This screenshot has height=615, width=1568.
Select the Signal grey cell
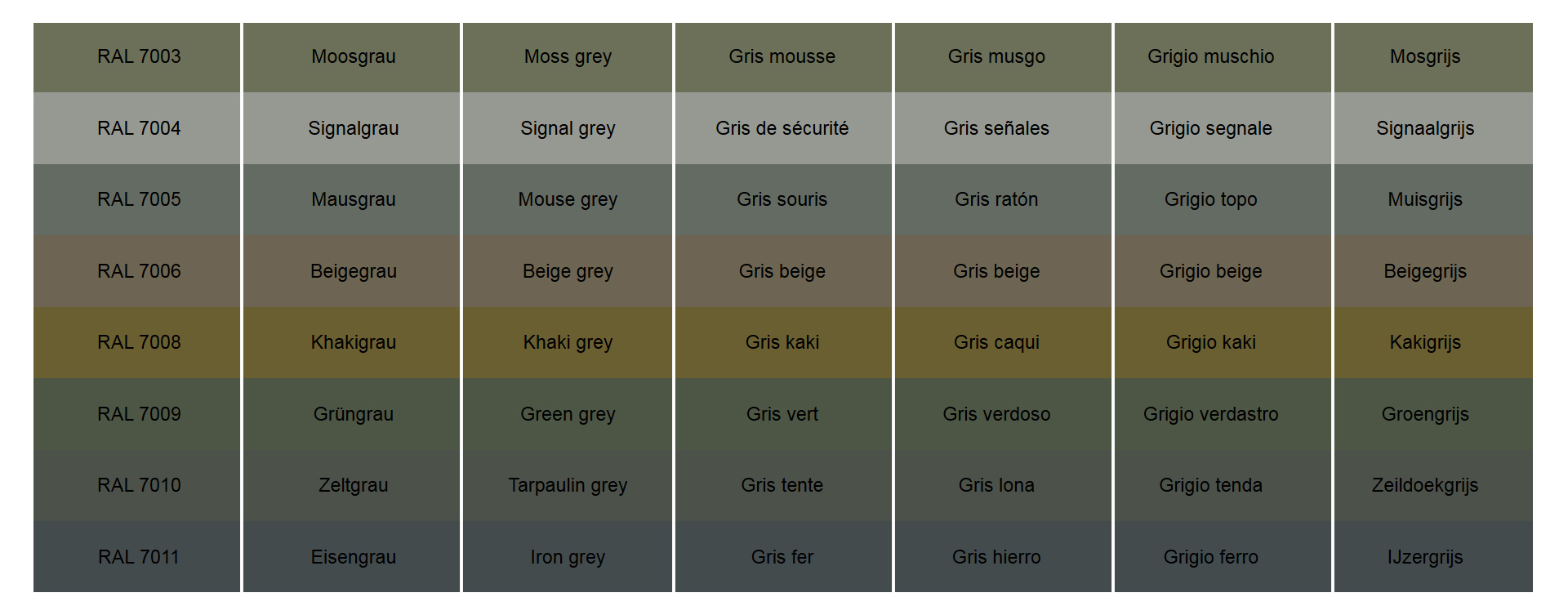568,128
